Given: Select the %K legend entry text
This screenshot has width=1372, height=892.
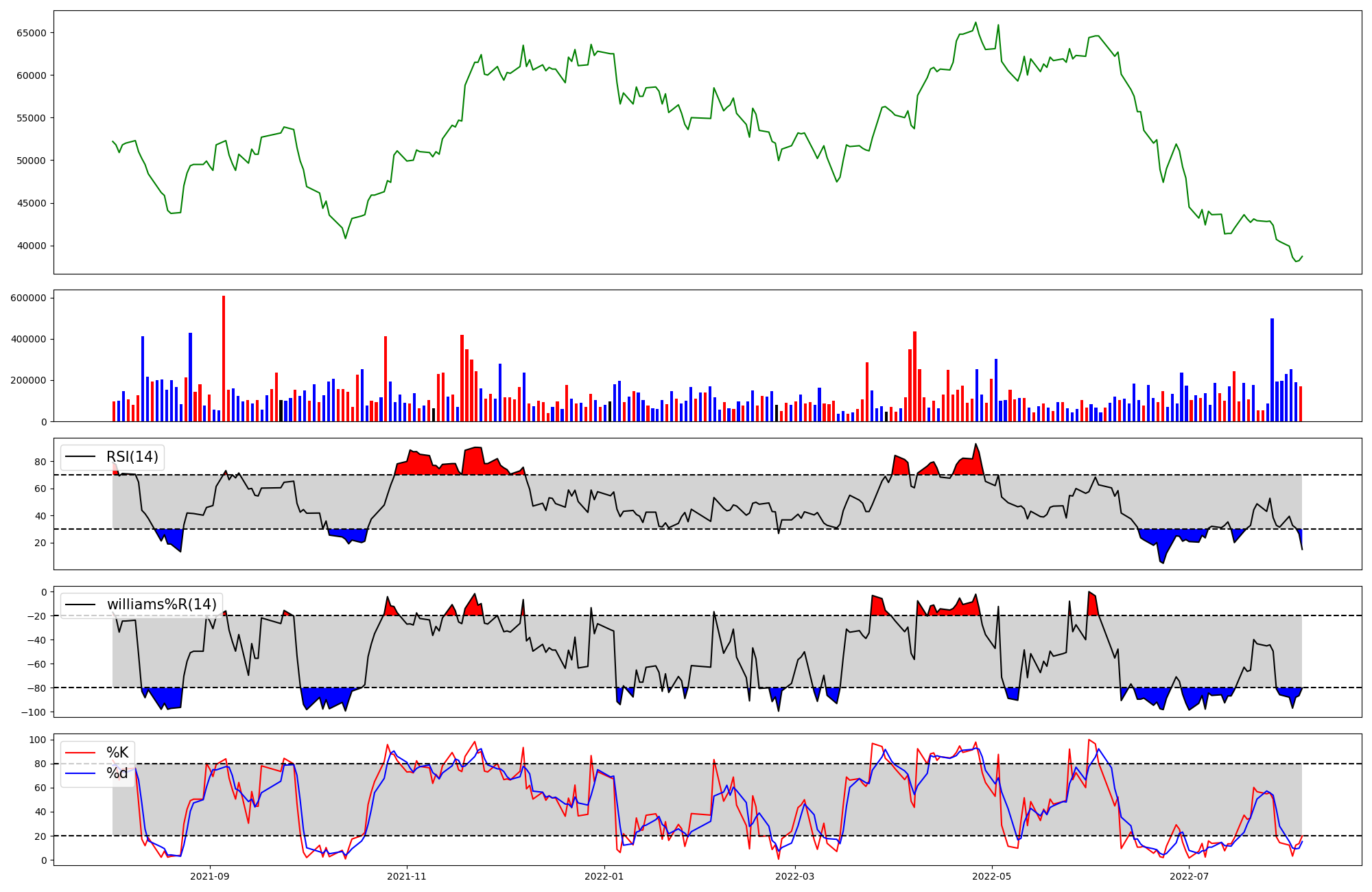Looking at the screenshot, I should (117, 753).
